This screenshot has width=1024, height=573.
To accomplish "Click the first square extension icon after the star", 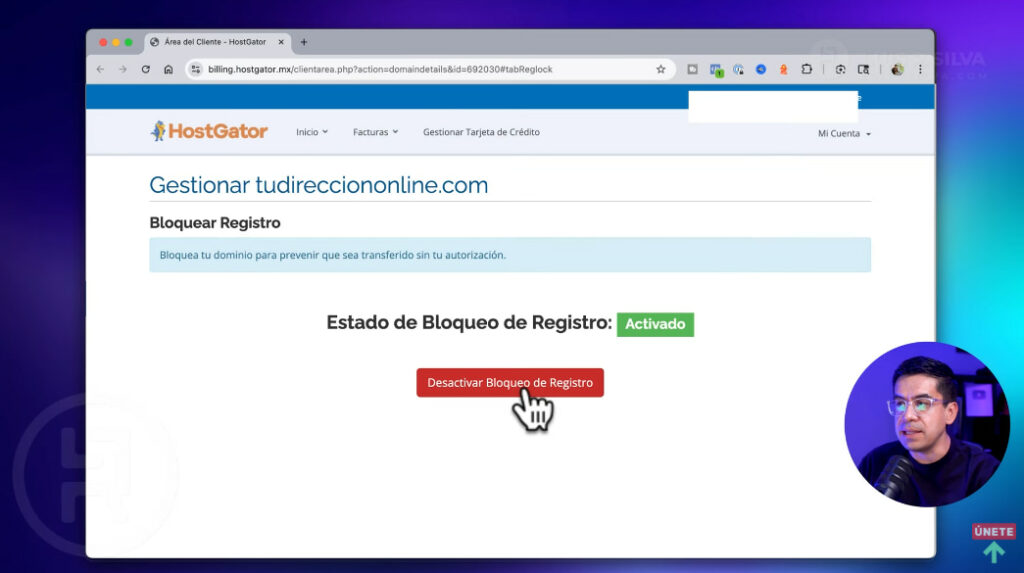I will (x=692, y=69).
